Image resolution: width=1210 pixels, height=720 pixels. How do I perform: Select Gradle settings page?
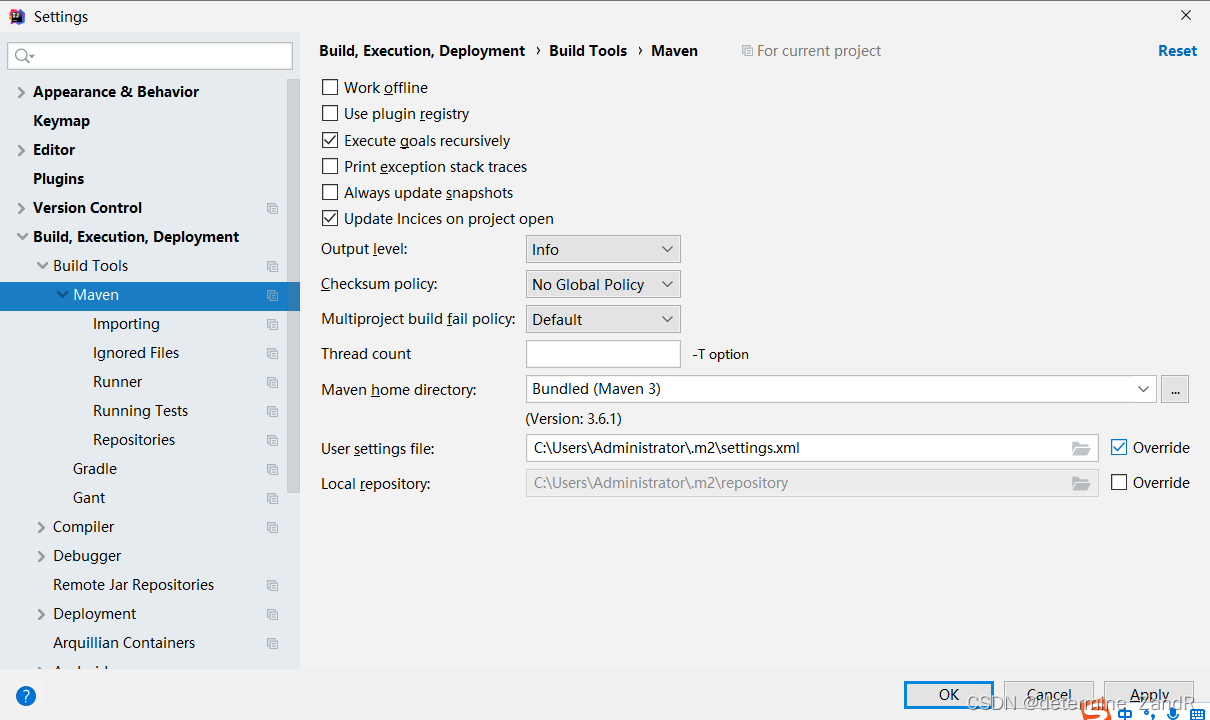click(95, 469)
